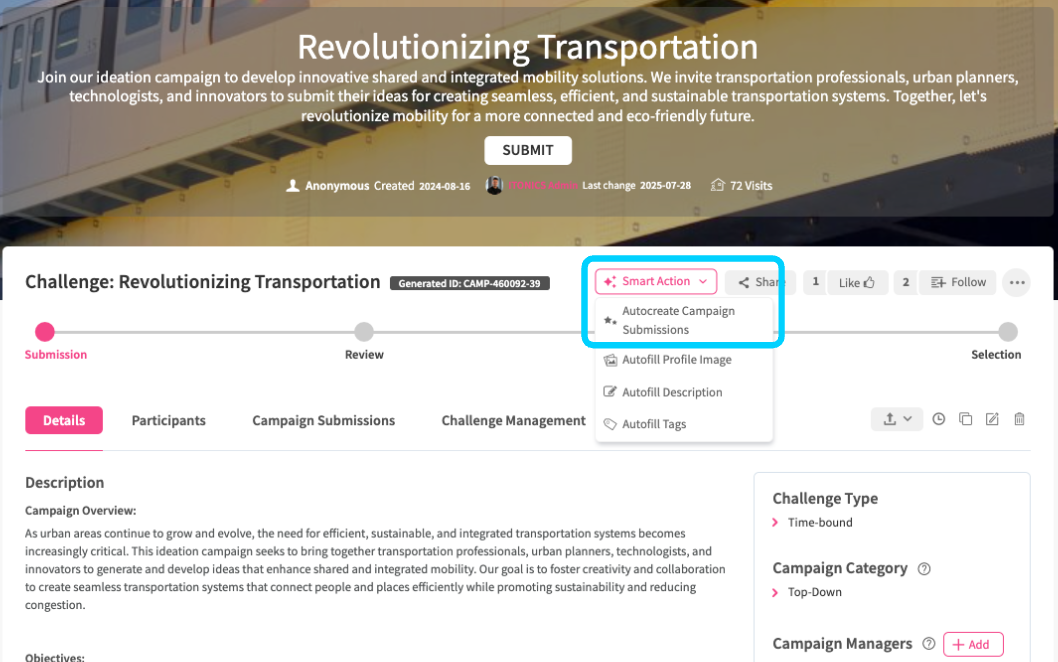Choose Autofill Profile Image option
The height and width of the screenshot is (662, 1058).
(676, 360)
